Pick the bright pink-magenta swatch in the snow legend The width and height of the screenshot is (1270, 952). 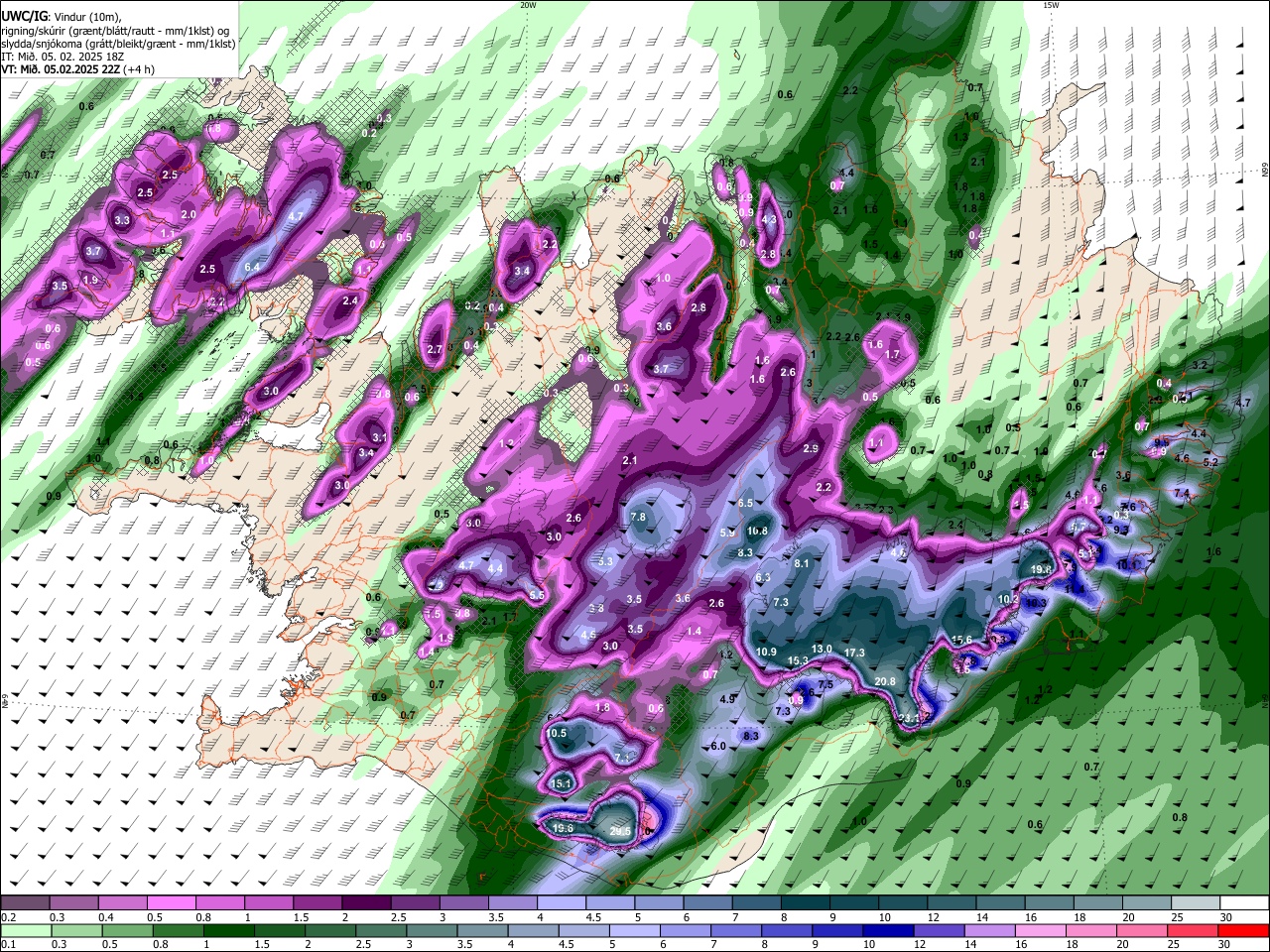[x=170, y=903]
